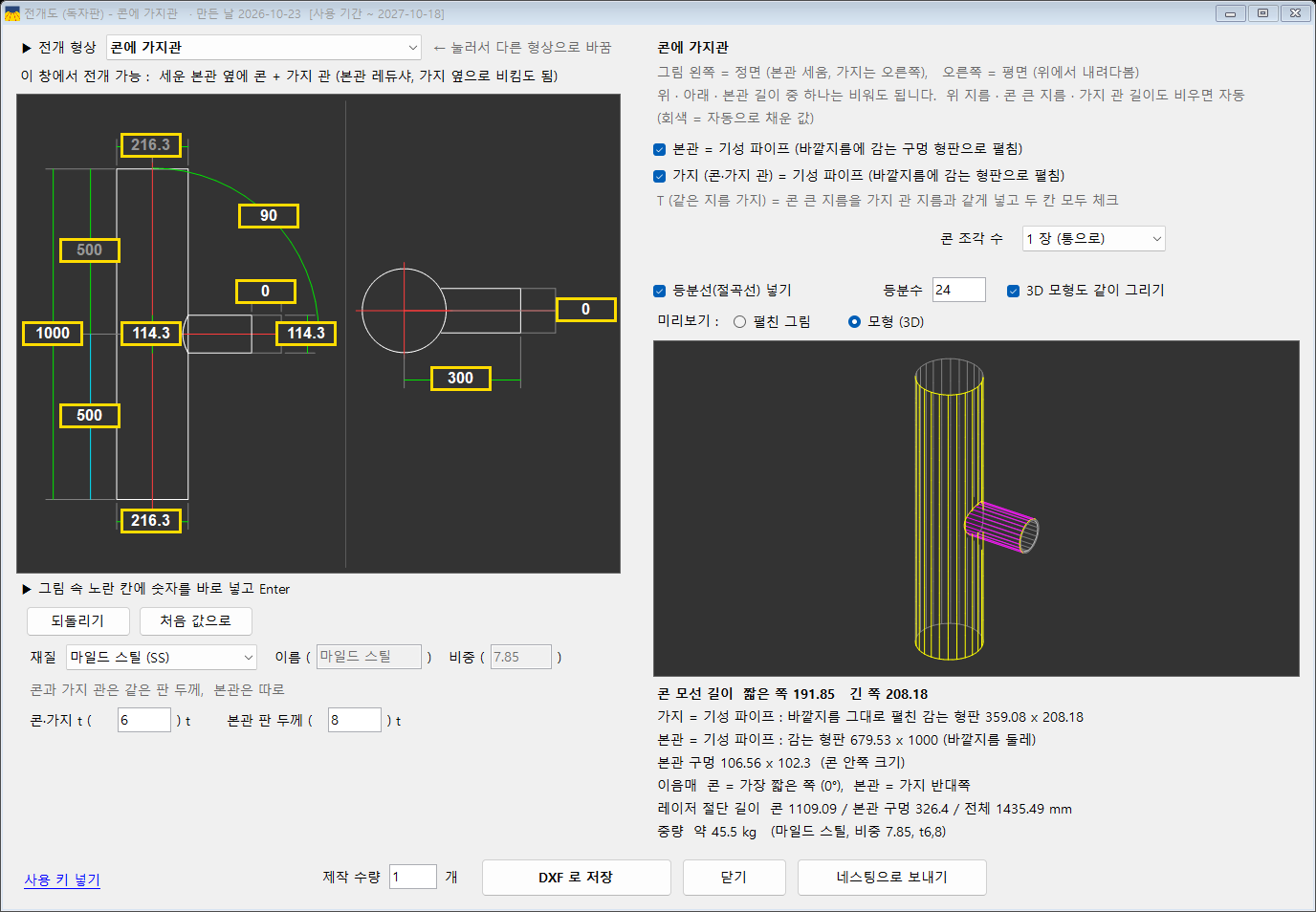Image resolution: width=1316 pixels, height=912 pixels.
Task: Click the 1000 total length box
Action: (x=53, y=334)
